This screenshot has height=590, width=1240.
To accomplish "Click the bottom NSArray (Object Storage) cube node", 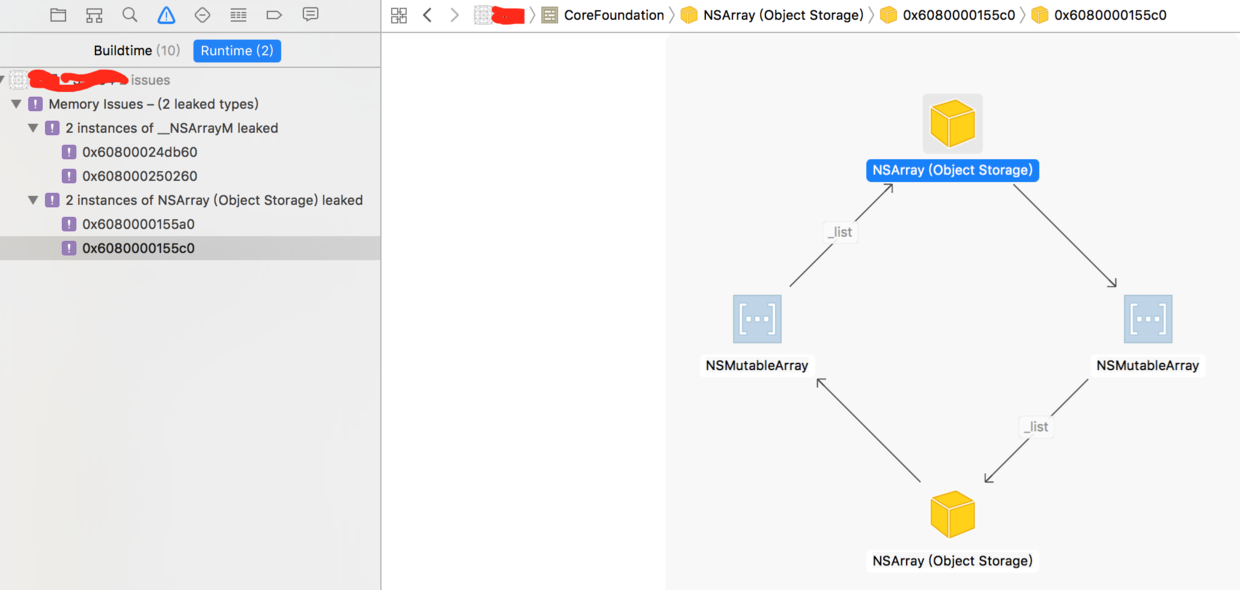I will 952,515.
